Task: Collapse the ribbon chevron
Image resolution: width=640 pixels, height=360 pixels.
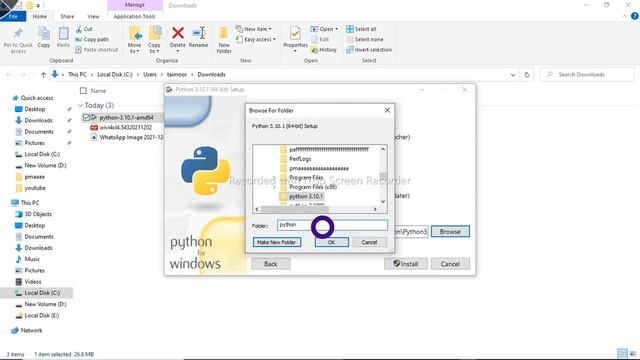Action: [x=624, y=16]
